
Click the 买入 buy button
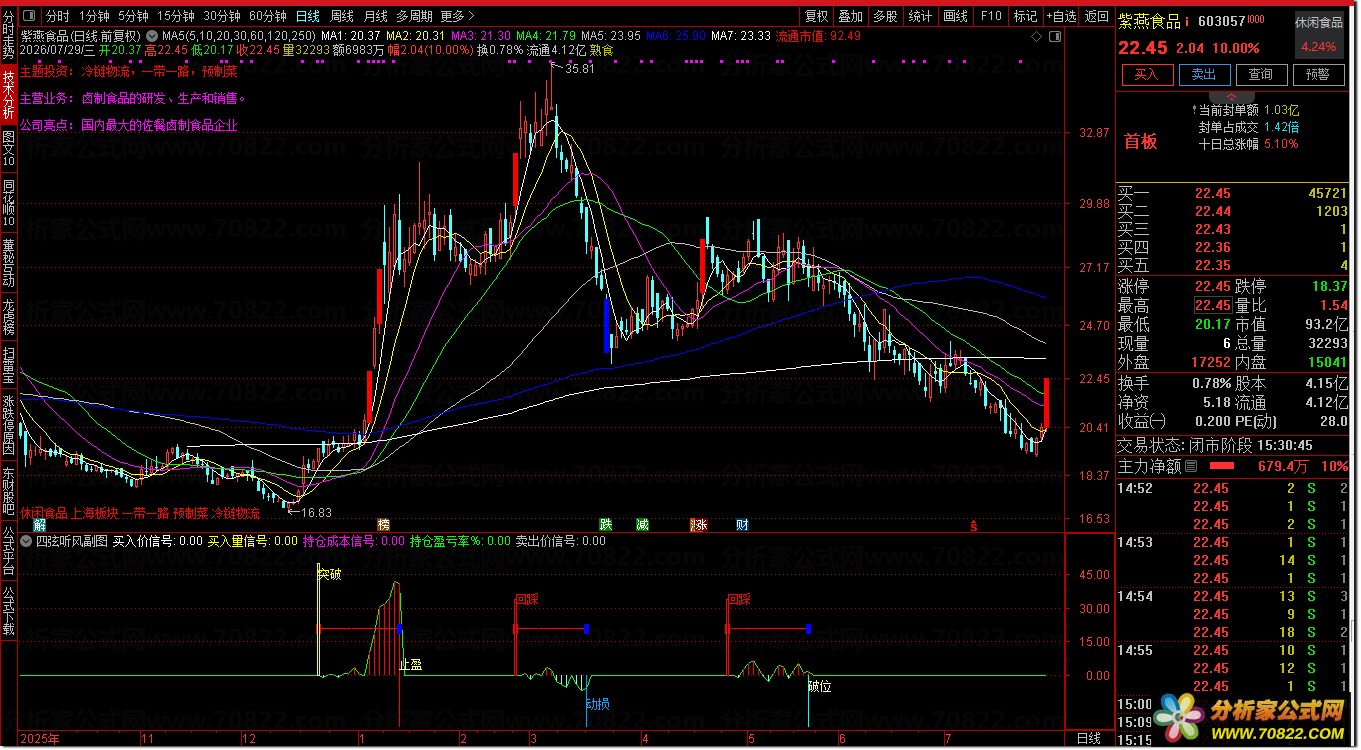[x=1147, y=75]
